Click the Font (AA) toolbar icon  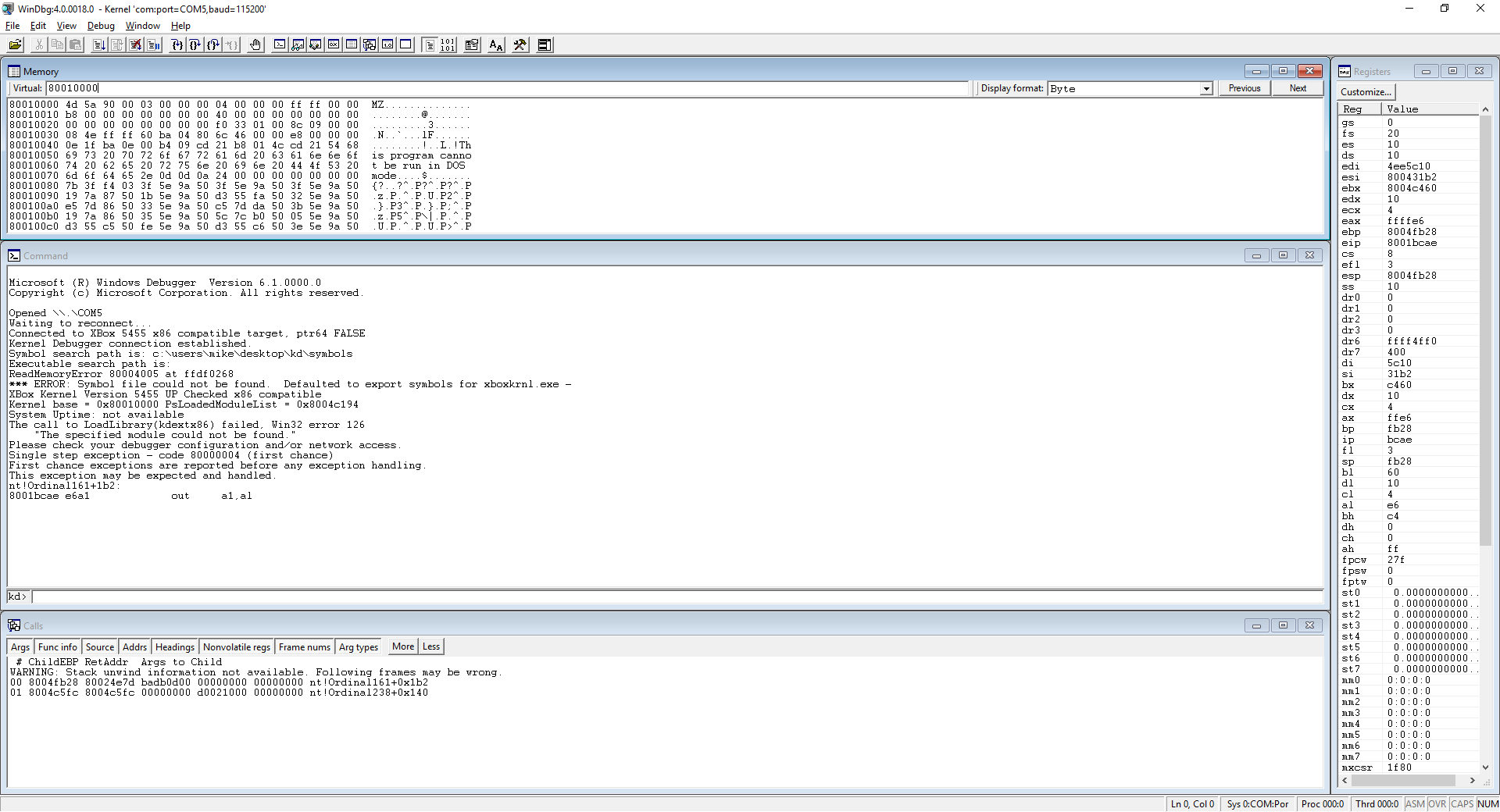(x=495, y=45)
